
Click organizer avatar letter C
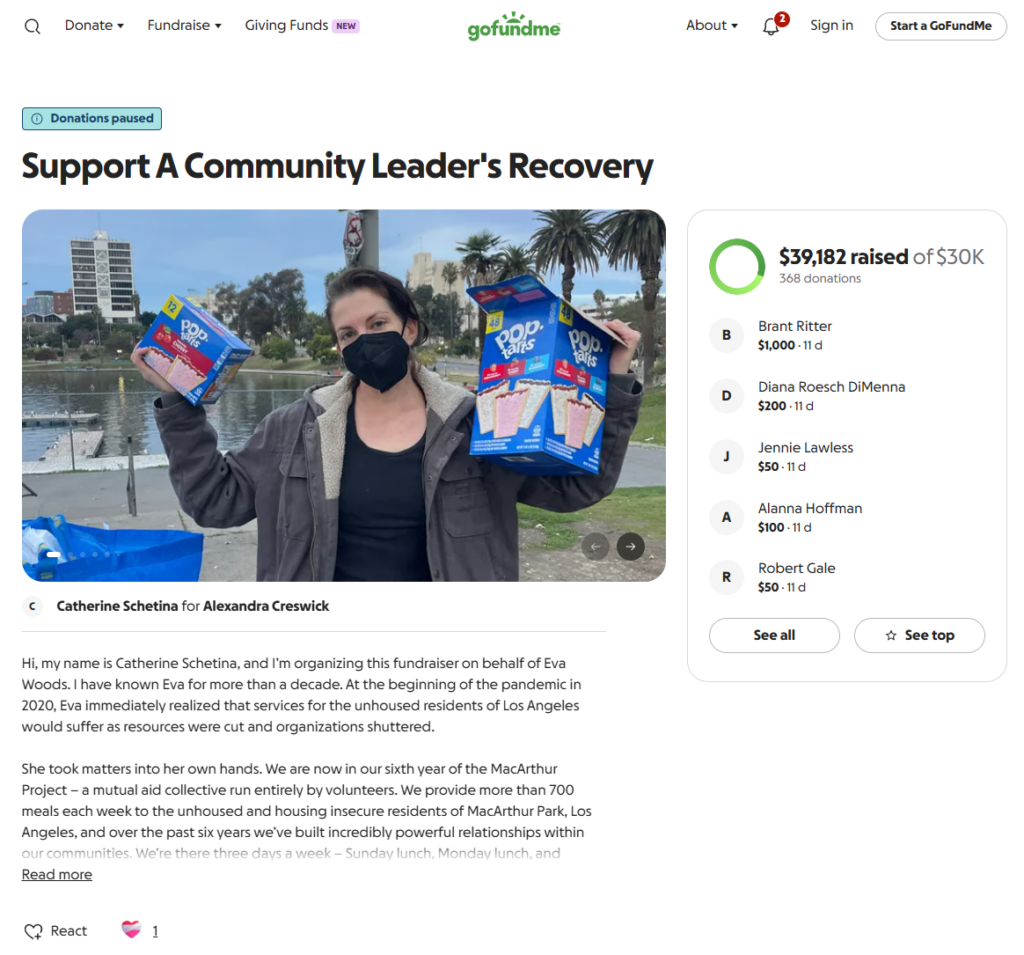(32, 606)
